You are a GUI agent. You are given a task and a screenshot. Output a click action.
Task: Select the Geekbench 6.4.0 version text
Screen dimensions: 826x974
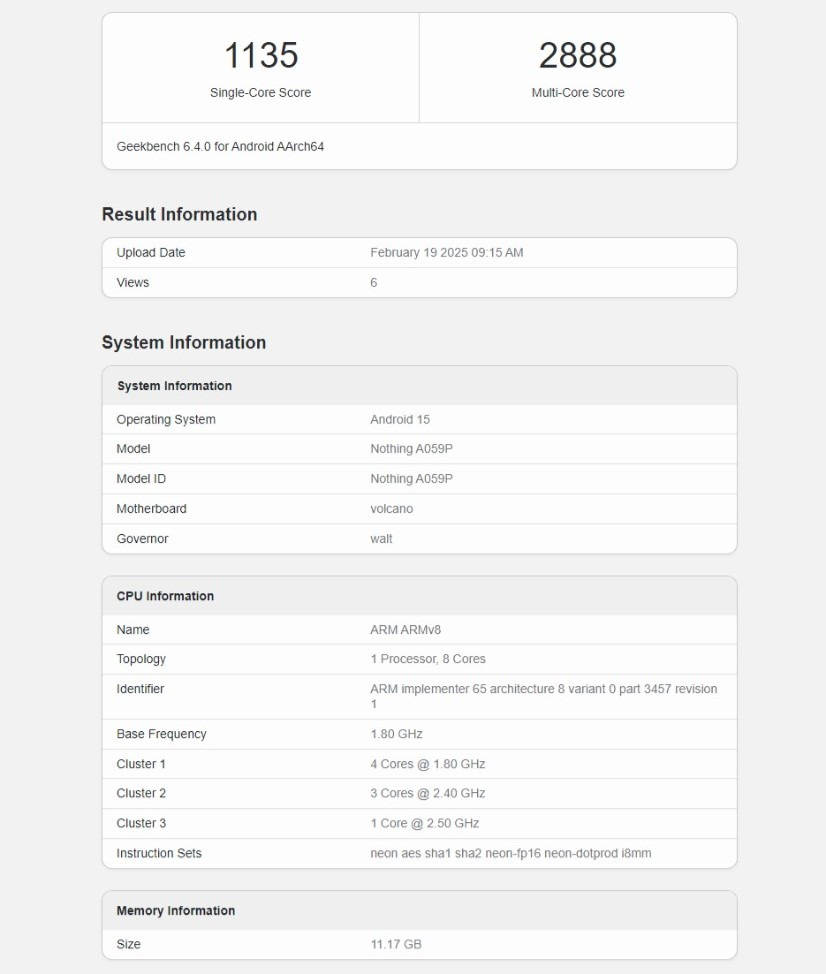tap(220, 146)
